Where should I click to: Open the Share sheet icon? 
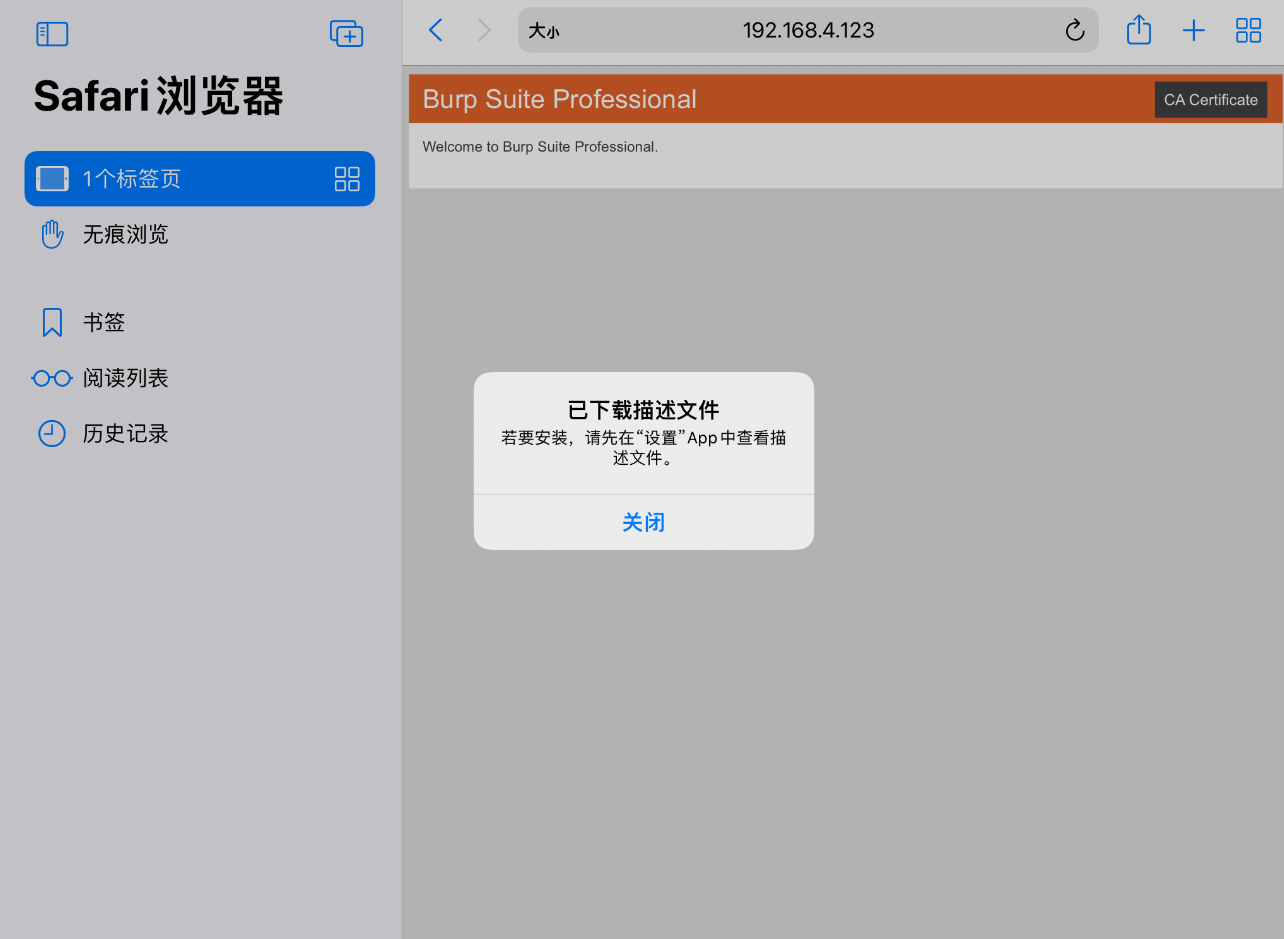1139,29
